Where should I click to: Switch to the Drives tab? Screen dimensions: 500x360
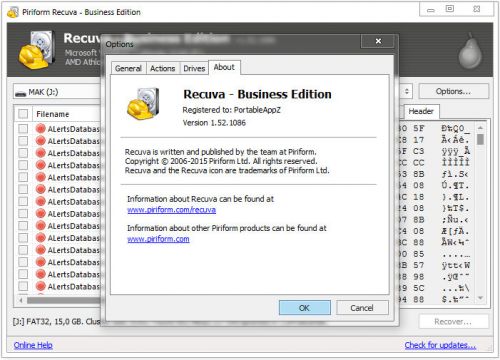(194, 68)
